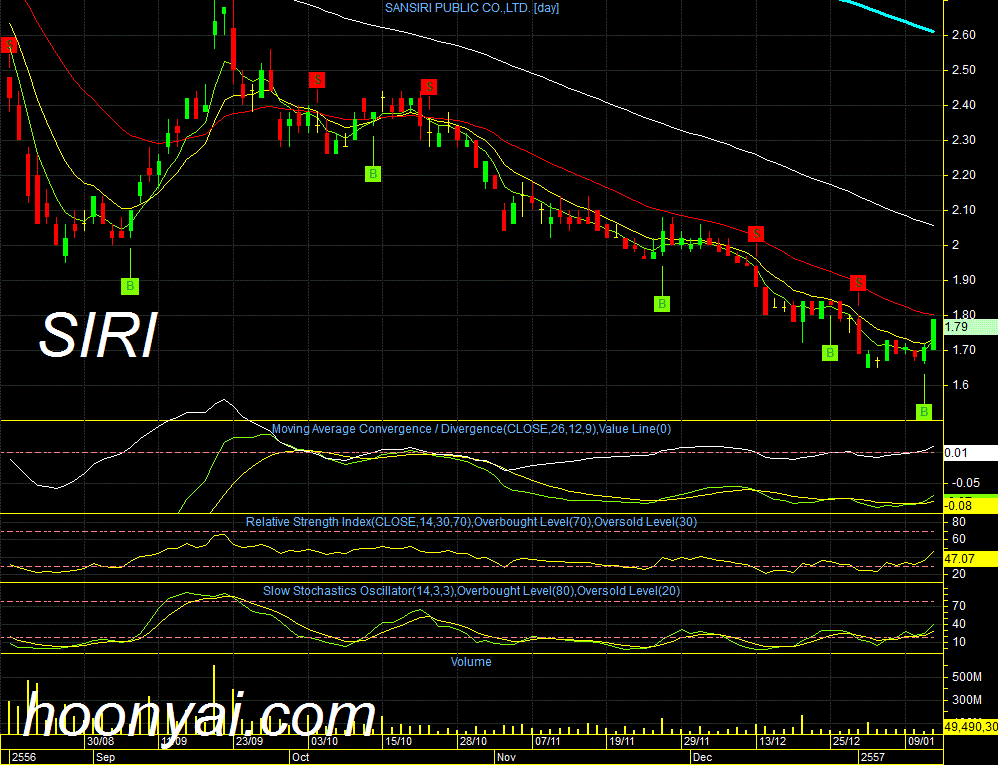Click the 2.40 price axis label

pyautogui.click(x=964, y=105)
